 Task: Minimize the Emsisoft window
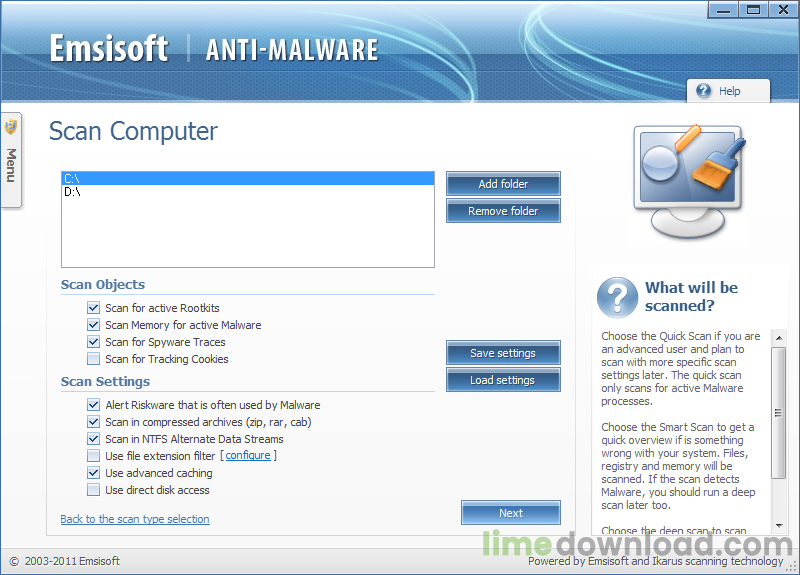click(x=723, y=10)
